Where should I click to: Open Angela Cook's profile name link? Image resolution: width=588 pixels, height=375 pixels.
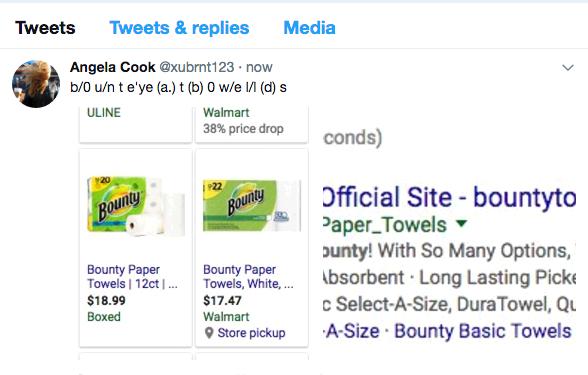click(112, 67)
